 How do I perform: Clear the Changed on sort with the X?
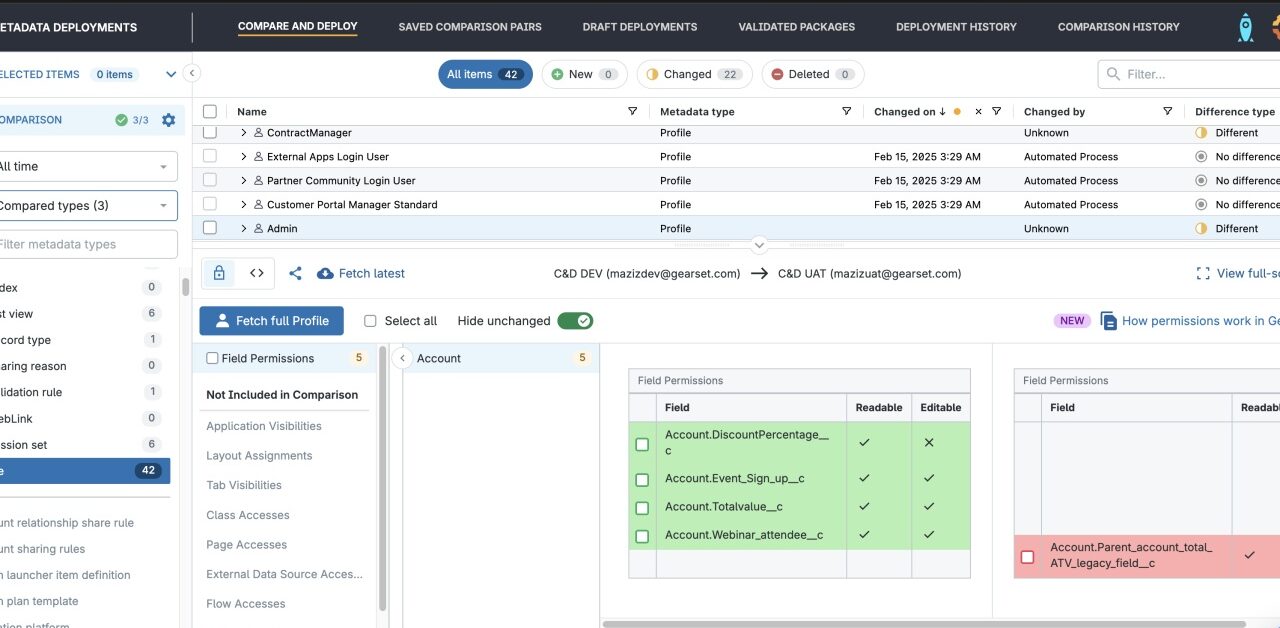click(x=978, y=112)
